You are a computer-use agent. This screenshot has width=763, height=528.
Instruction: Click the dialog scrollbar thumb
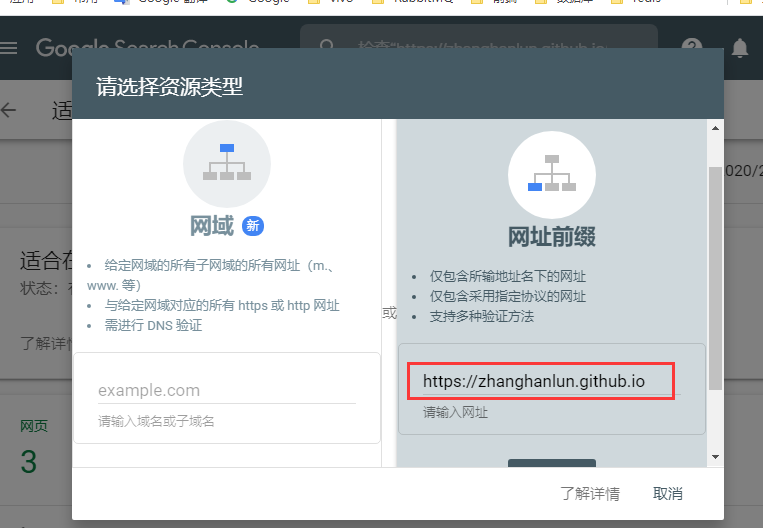point(715,278)
